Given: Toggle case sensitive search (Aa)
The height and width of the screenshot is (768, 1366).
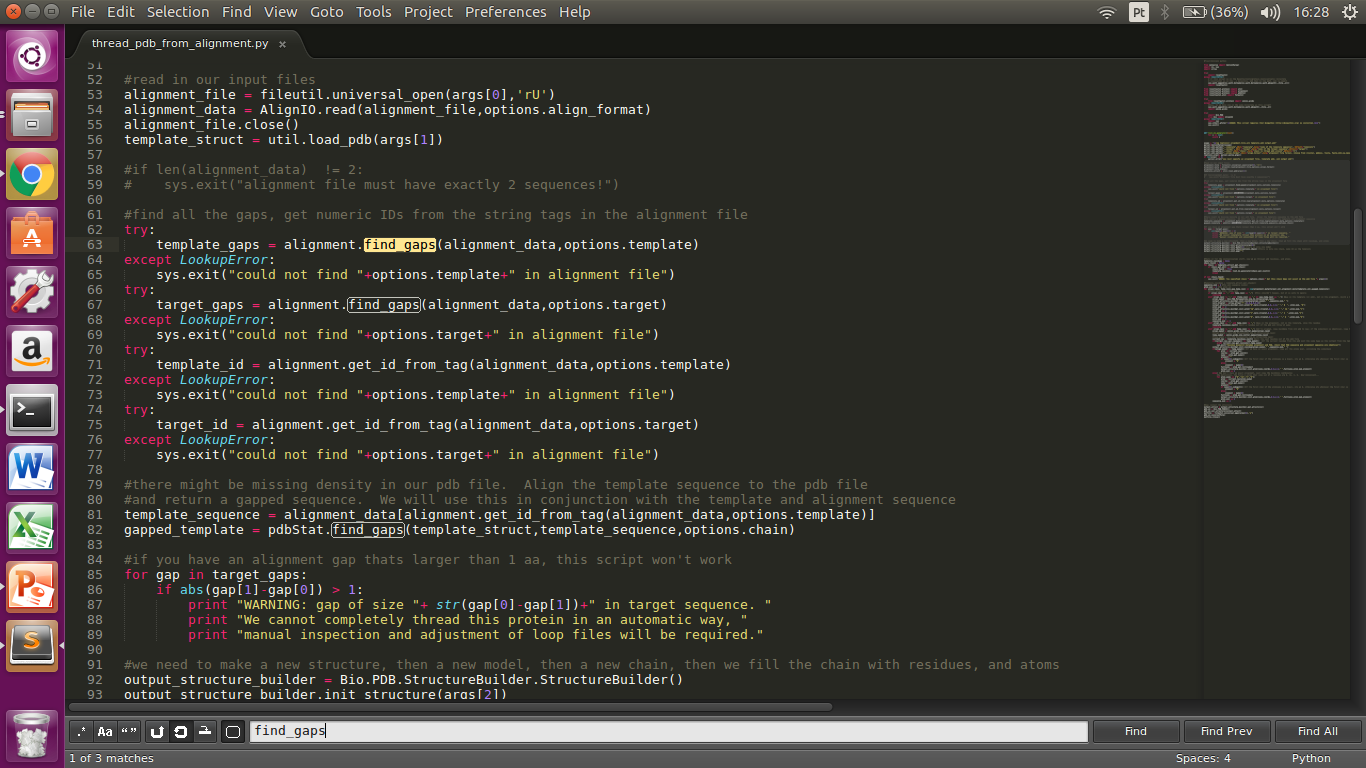Looking at the screenshot, I should pos(105,731).
